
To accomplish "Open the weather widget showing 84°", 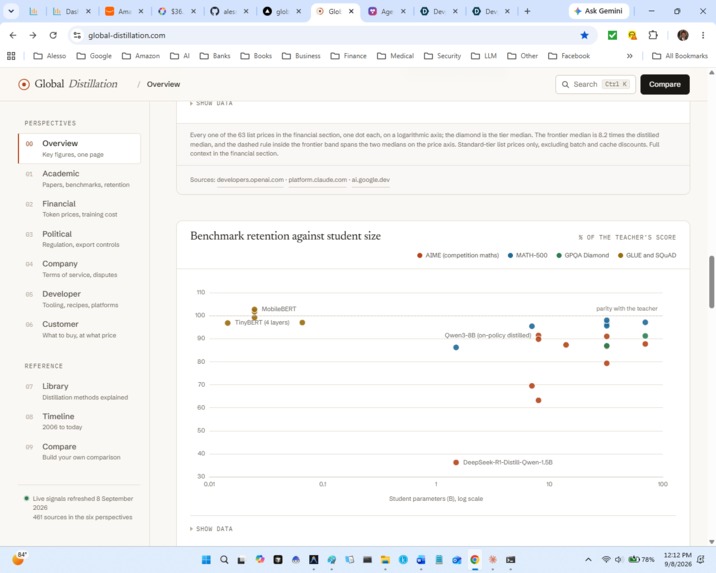I will (x=19, y=558).
